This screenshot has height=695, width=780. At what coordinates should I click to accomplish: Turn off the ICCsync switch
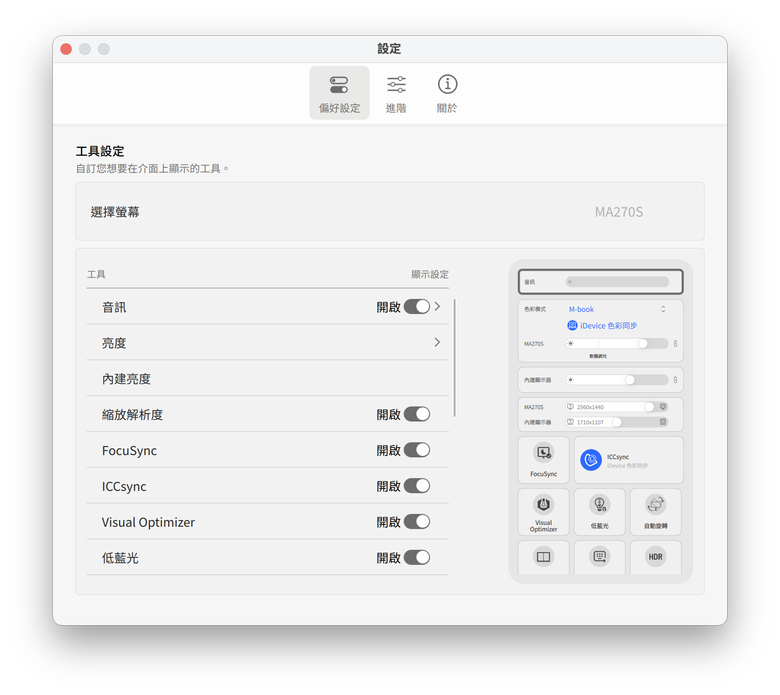point(417,486)
